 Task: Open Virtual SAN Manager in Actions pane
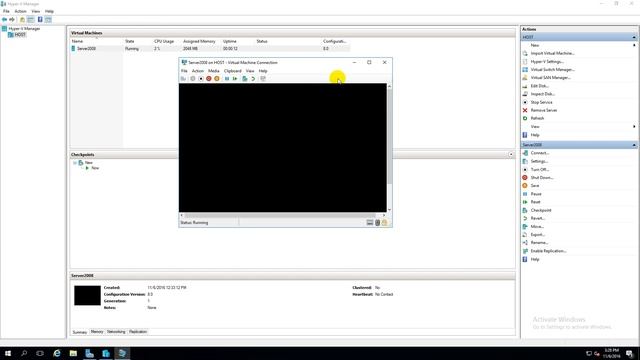(x=551, y=78)
